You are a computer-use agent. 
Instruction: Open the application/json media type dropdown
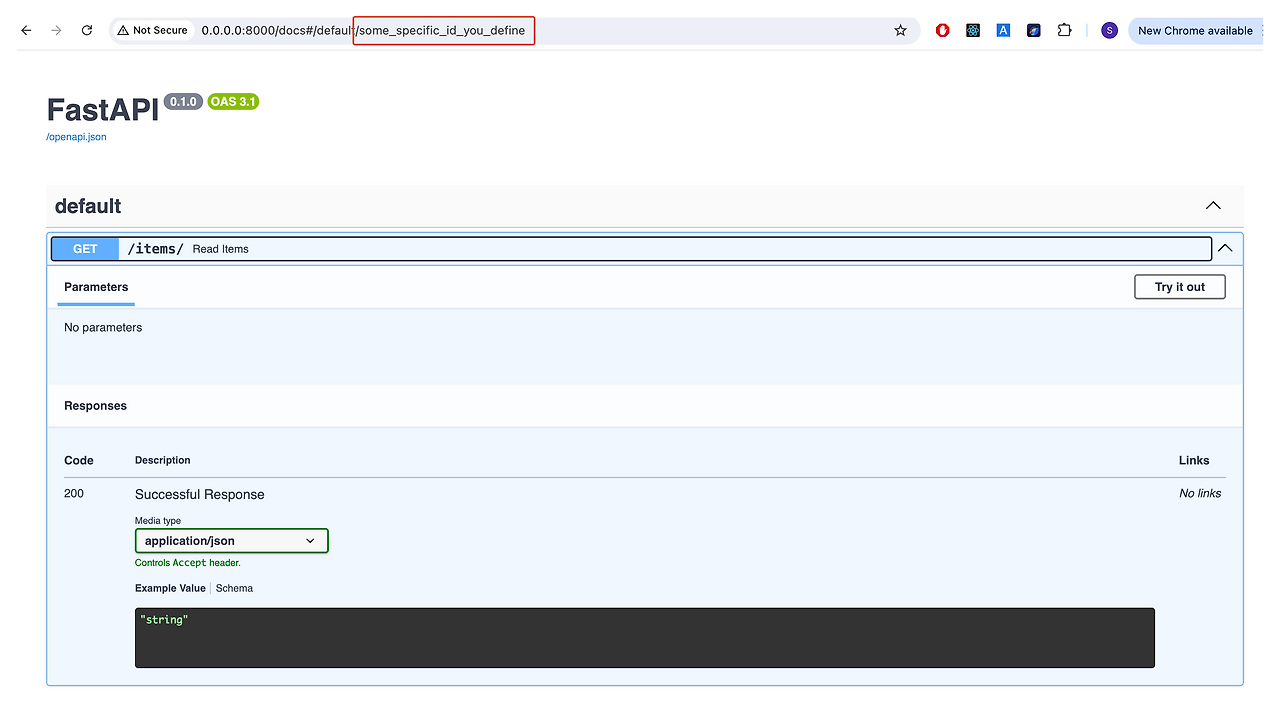coord(231,540)
